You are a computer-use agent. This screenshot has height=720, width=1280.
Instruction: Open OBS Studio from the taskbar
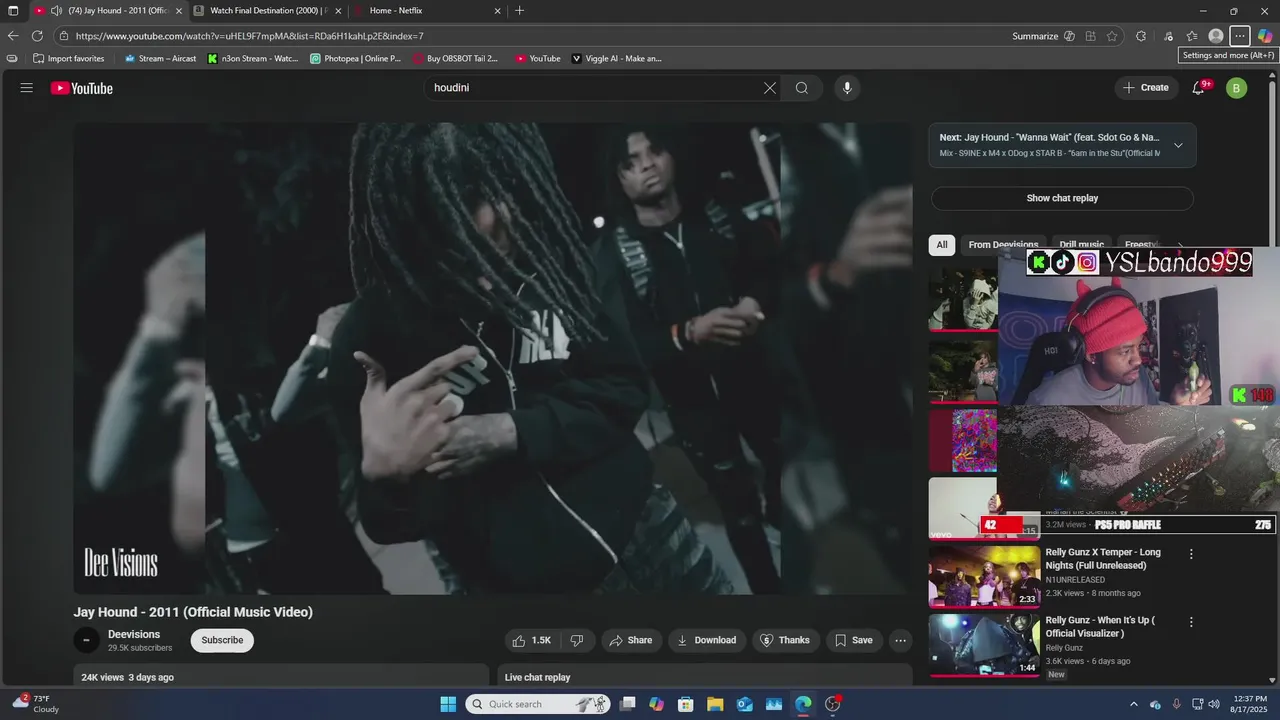833,704
